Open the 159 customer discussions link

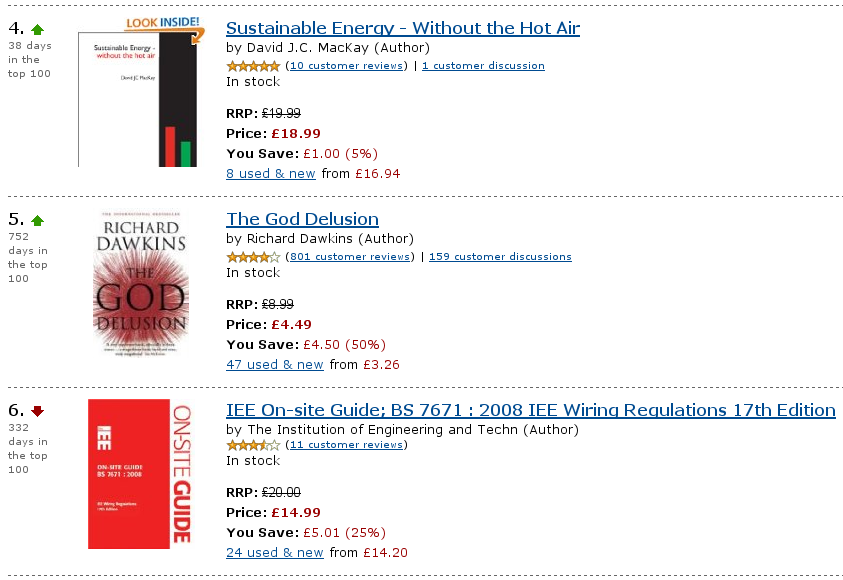click(500, 256)
